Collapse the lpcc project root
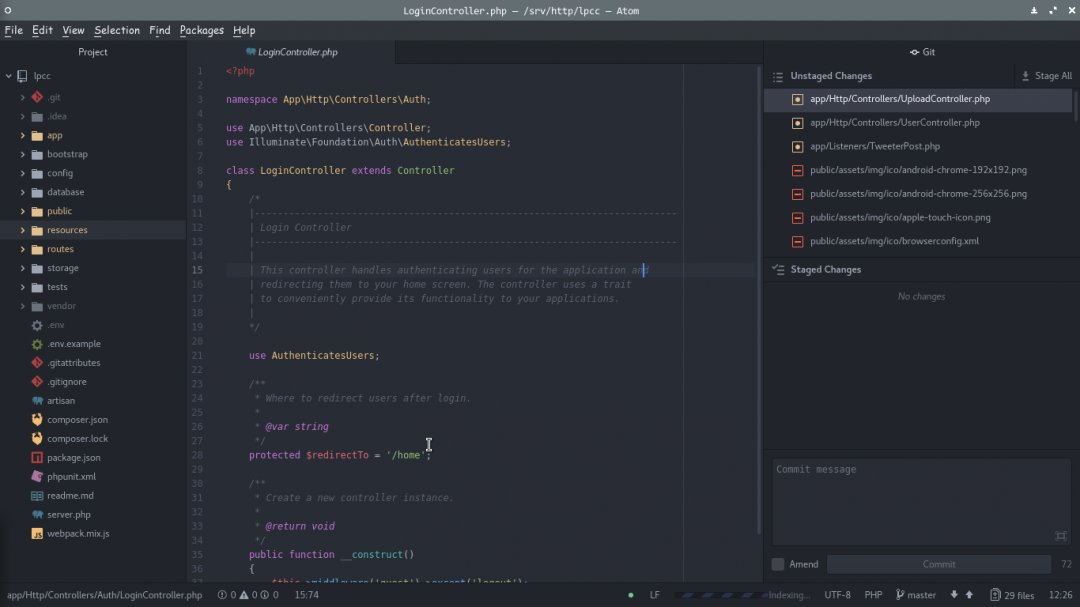Image resolution: width=1080 pixels, height=607 pixels. point(8,76)
